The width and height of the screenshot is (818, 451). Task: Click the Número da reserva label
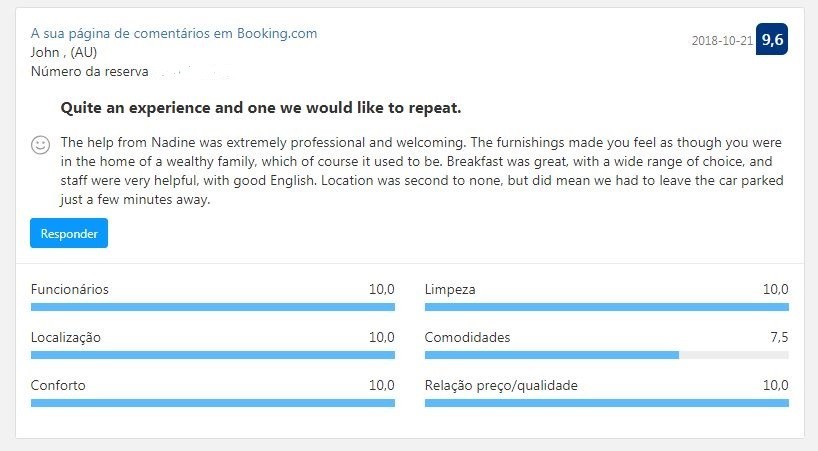(x=90, y=72)
